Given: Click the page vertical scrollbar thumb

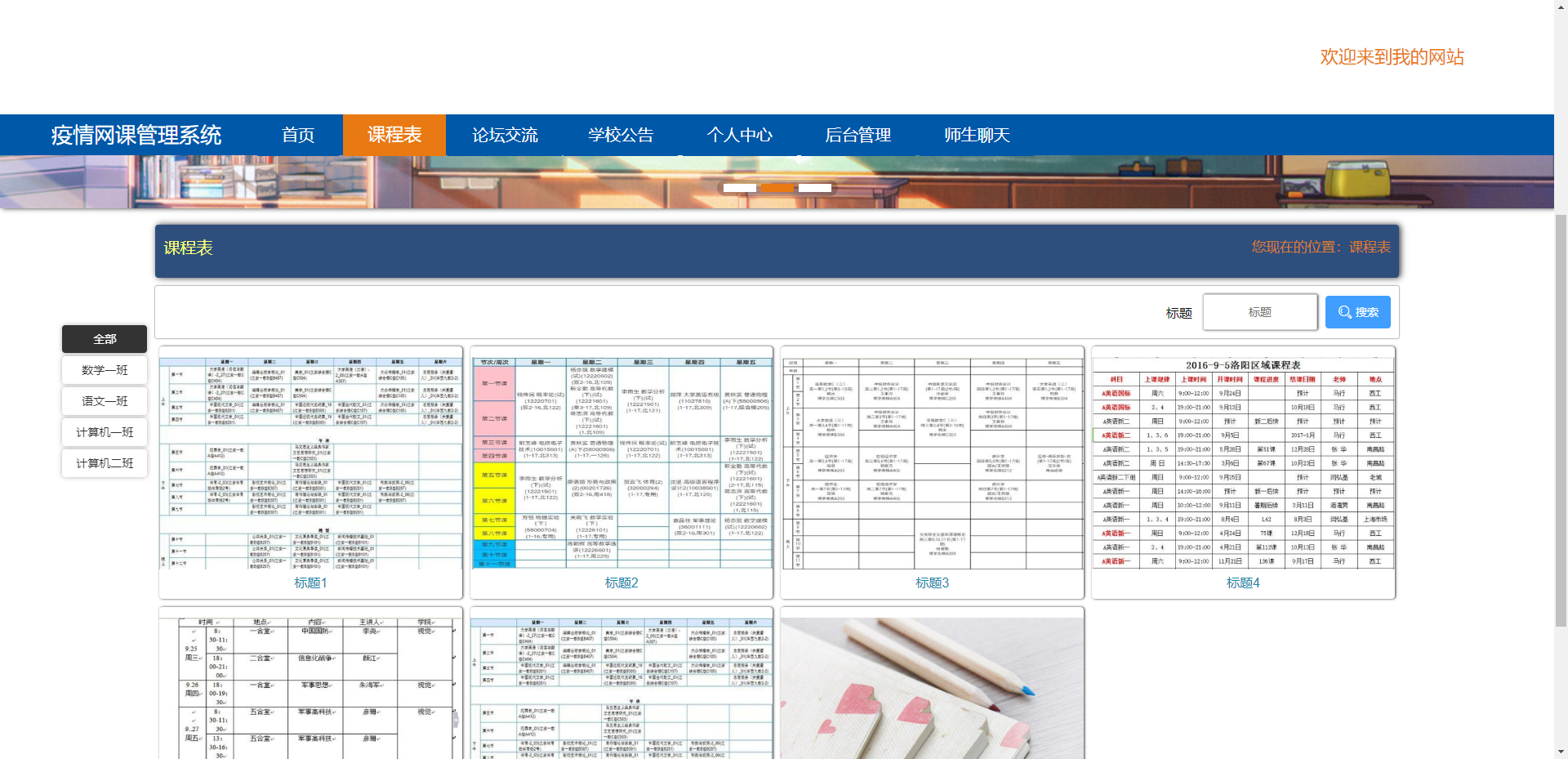Looking at the screenshot, I should [x=1561, y=420].
